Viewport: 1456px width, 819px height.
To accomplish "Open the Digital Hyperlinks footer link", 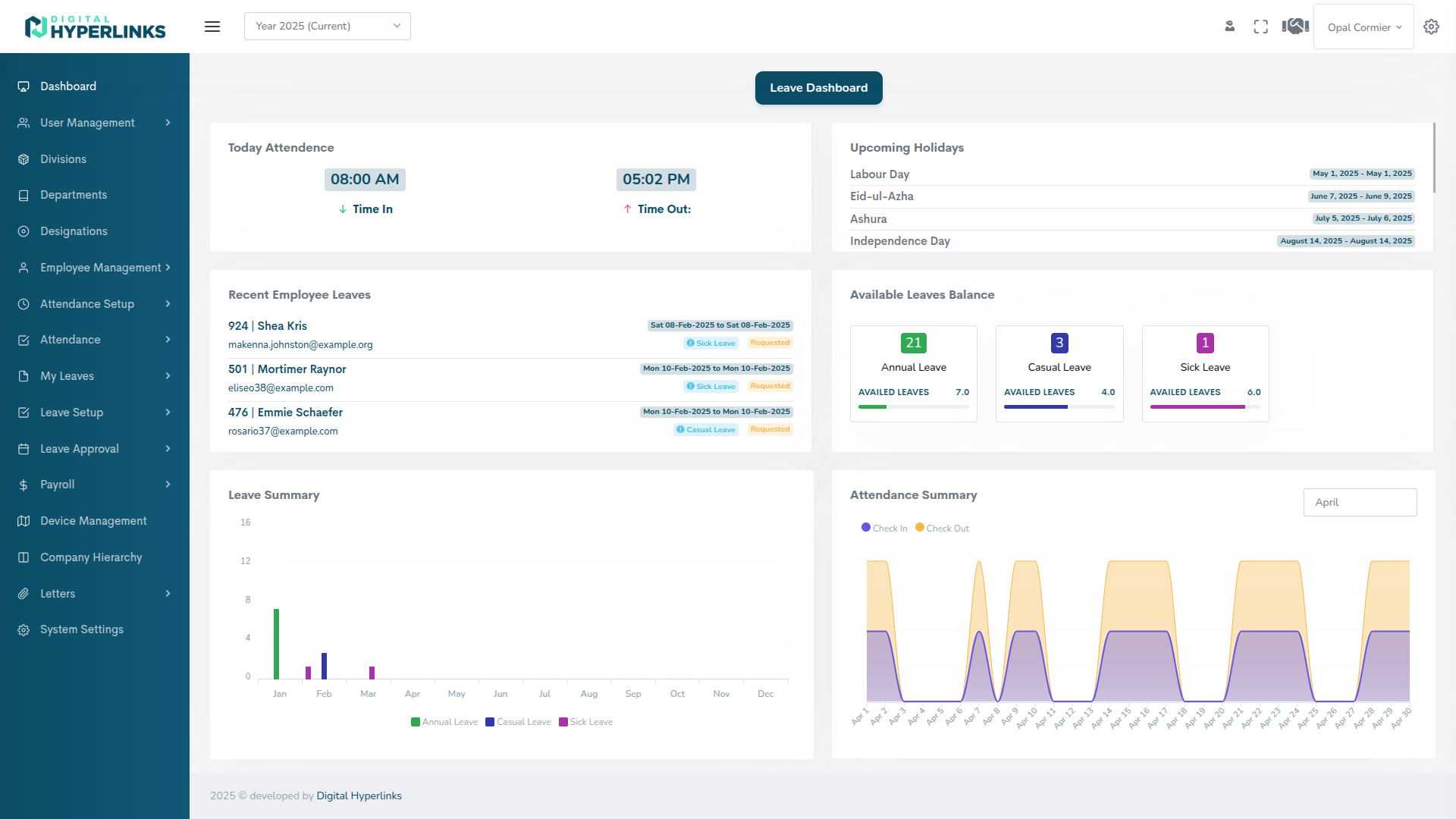I will (359, 795).
